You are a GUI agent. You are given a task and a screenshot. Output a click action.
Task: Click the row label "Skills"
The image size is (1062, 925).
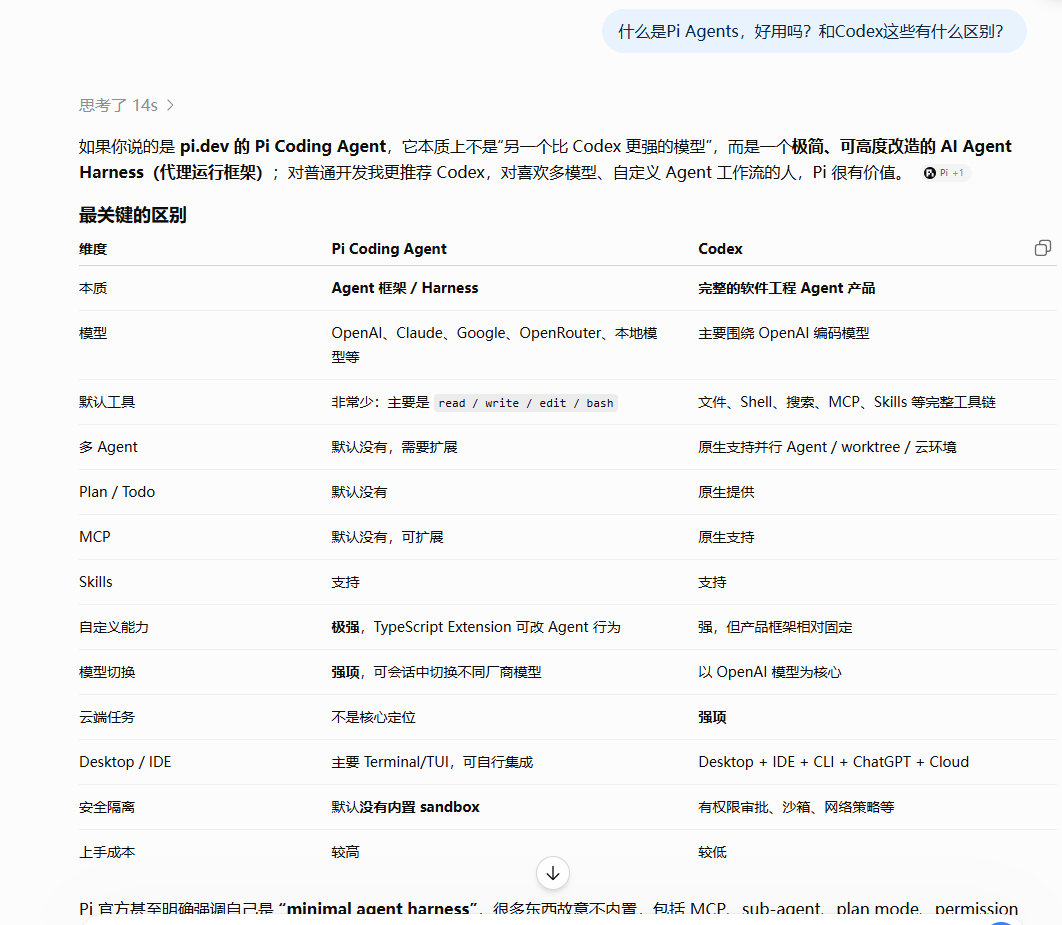pyautogui.click(x=95, y=582)
